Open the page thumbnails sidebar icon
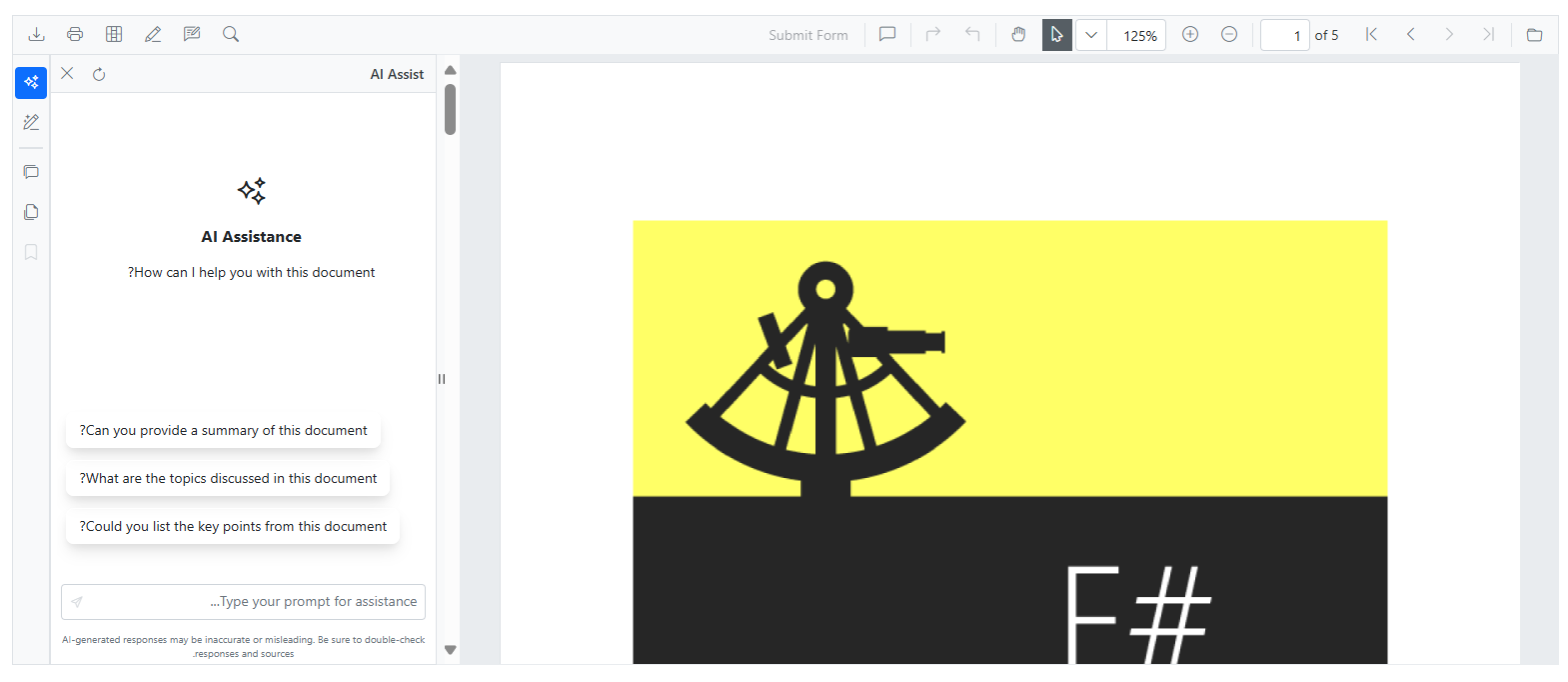 click(31, 212)
